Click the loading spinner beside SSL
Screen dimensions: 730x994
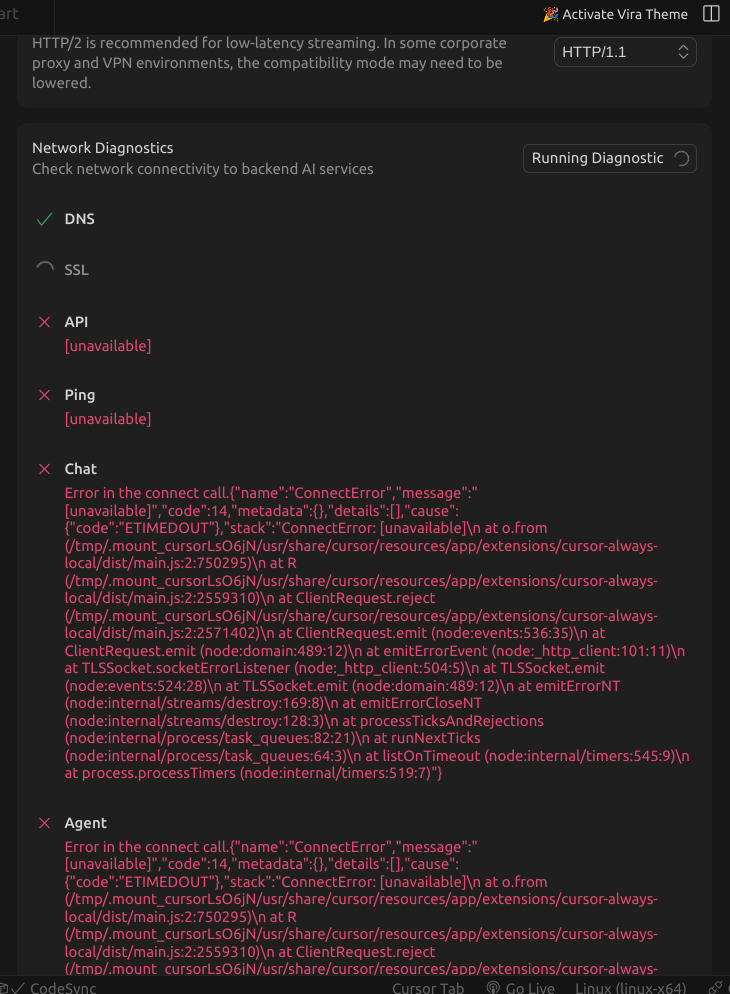(44, 269)
